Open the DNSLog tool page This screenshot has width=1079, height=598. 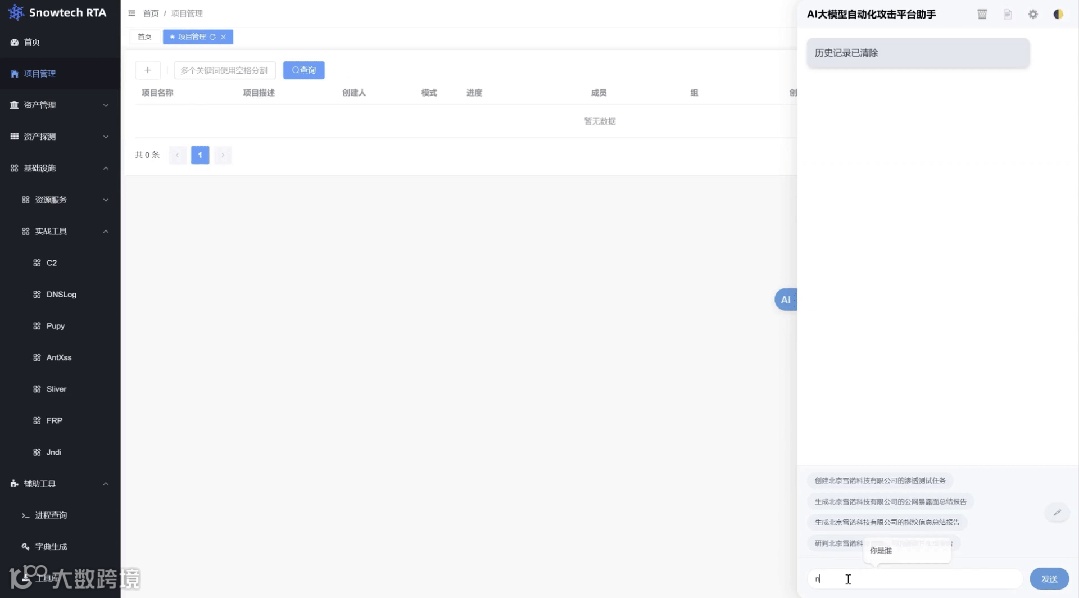[x=60, y=295]
